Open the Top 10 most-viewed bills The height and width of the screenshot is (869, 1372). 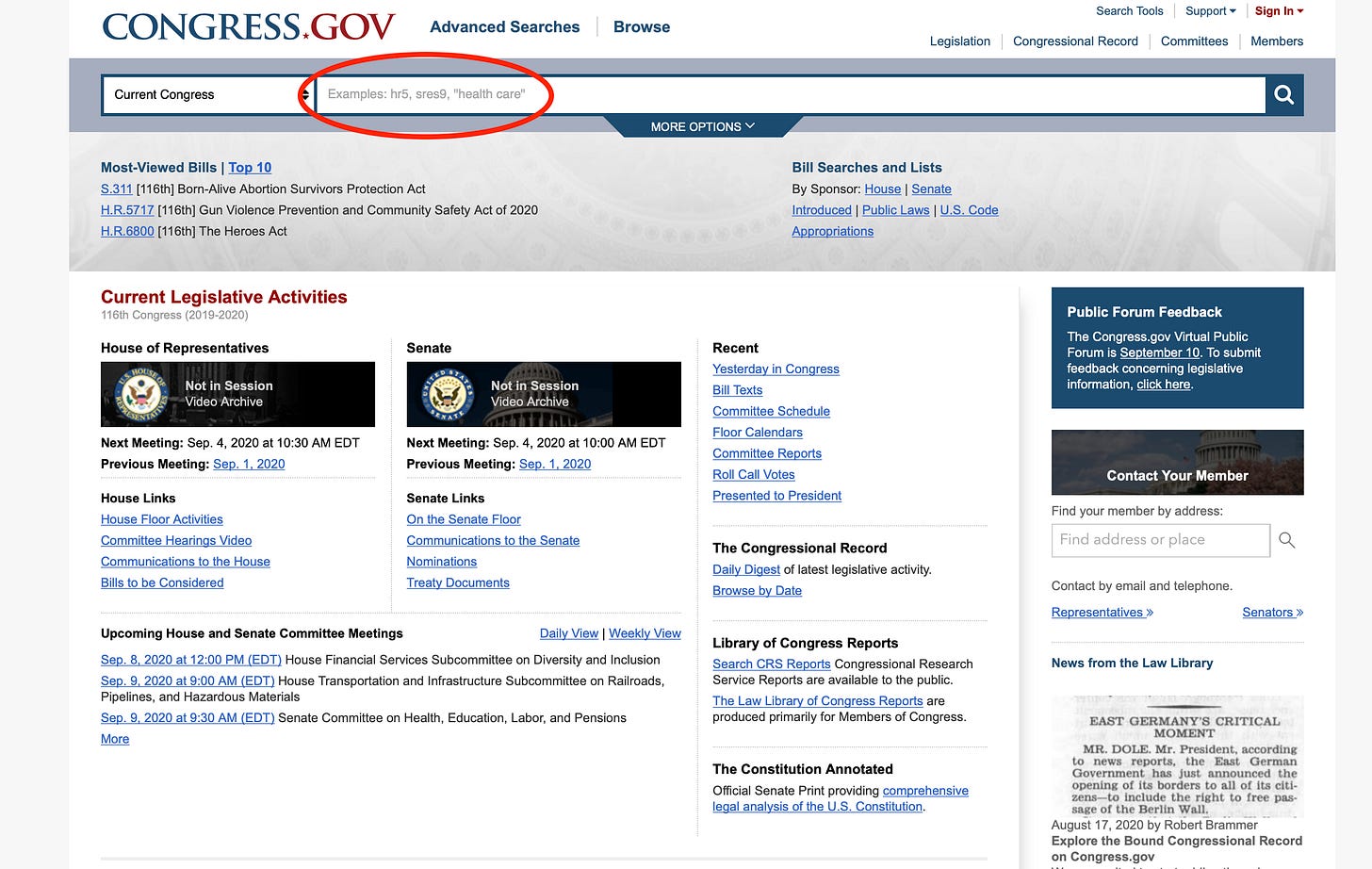click(x=250, y=168)
